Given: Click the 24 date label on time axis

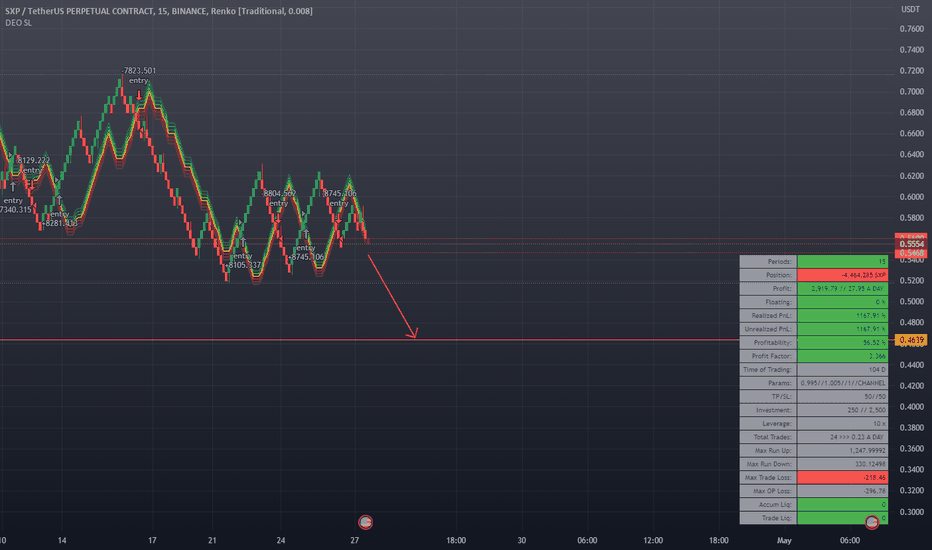Looking at the screenshot, I should click(x=281, y=540).
